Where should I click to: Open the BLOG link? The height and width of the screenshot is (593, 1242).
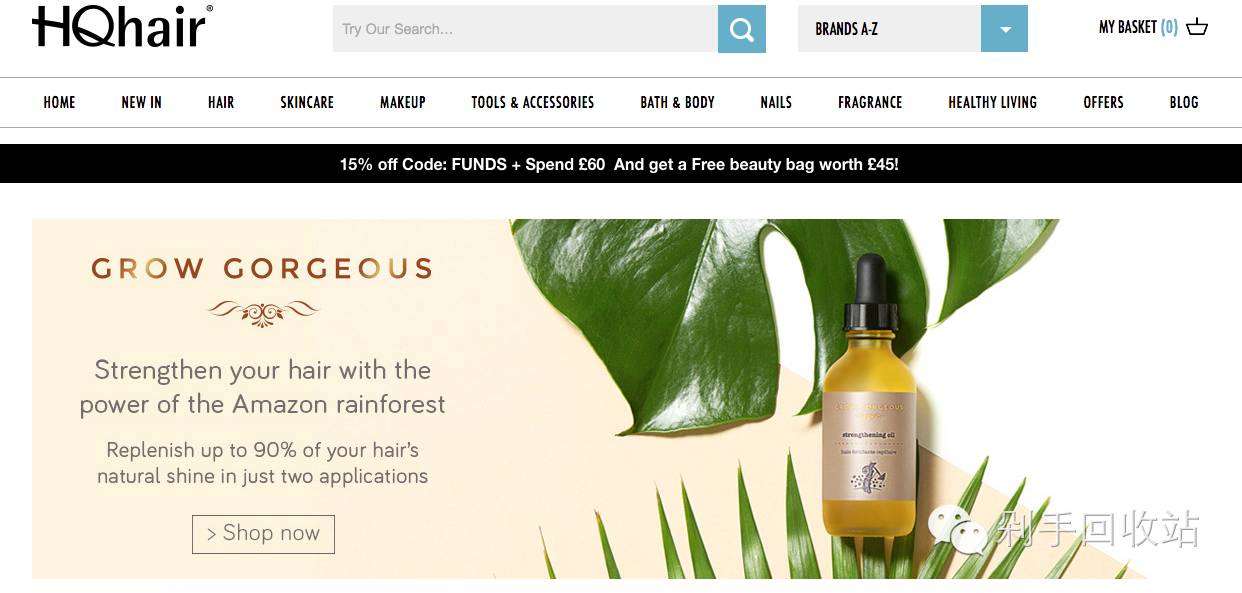(1184, 102)
